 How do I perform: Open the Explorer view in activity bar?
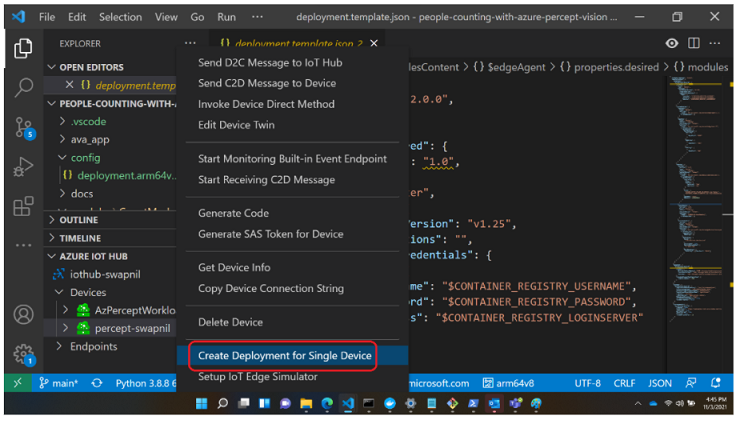click(23, 48)
